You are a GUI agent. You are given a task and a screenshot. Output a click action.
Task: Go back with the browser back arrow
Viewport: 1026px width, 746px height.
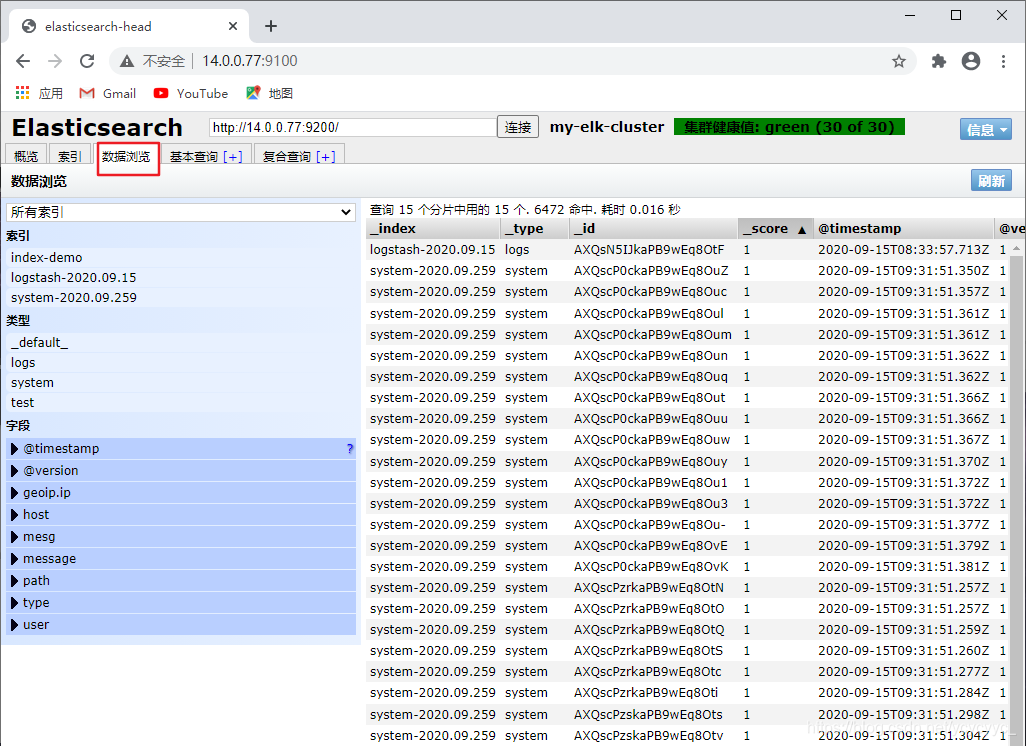[23, 61]
